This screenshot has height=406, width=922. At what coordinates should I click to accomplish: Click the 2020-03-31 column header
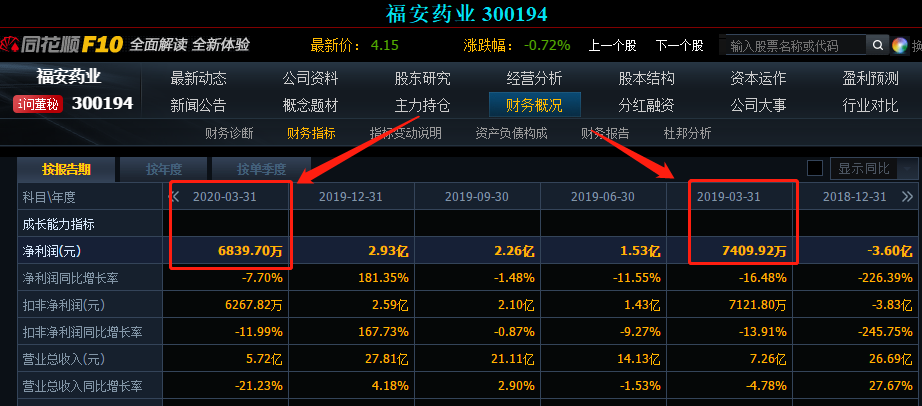tap(225, 197)
